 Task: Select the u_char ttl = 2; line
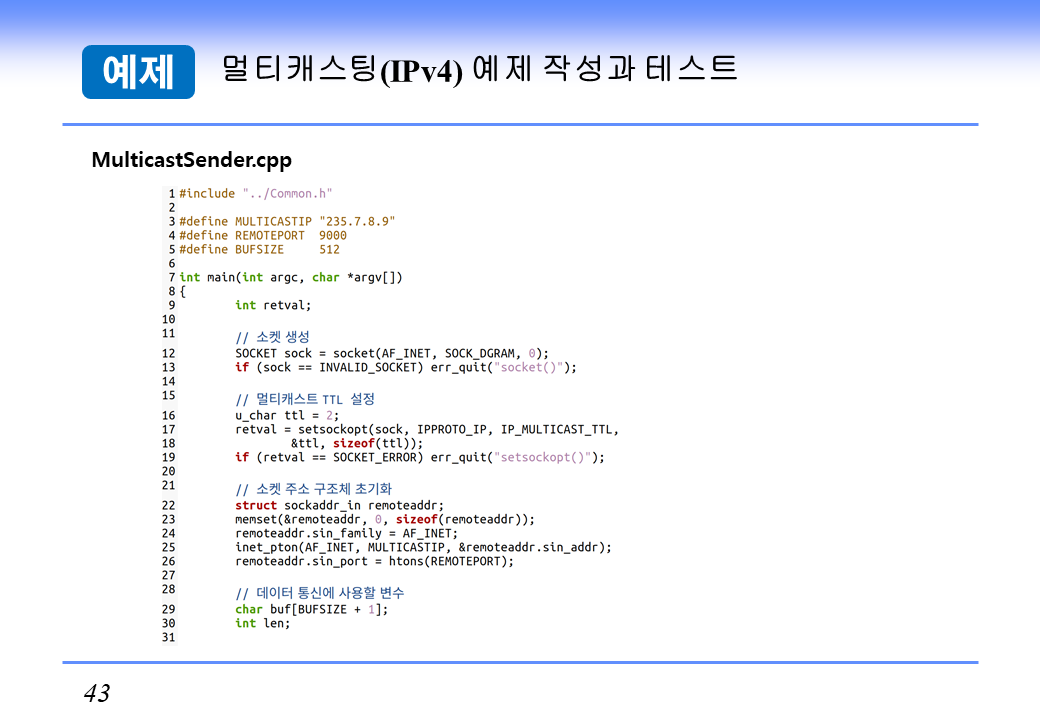click(x=287, y=416)
